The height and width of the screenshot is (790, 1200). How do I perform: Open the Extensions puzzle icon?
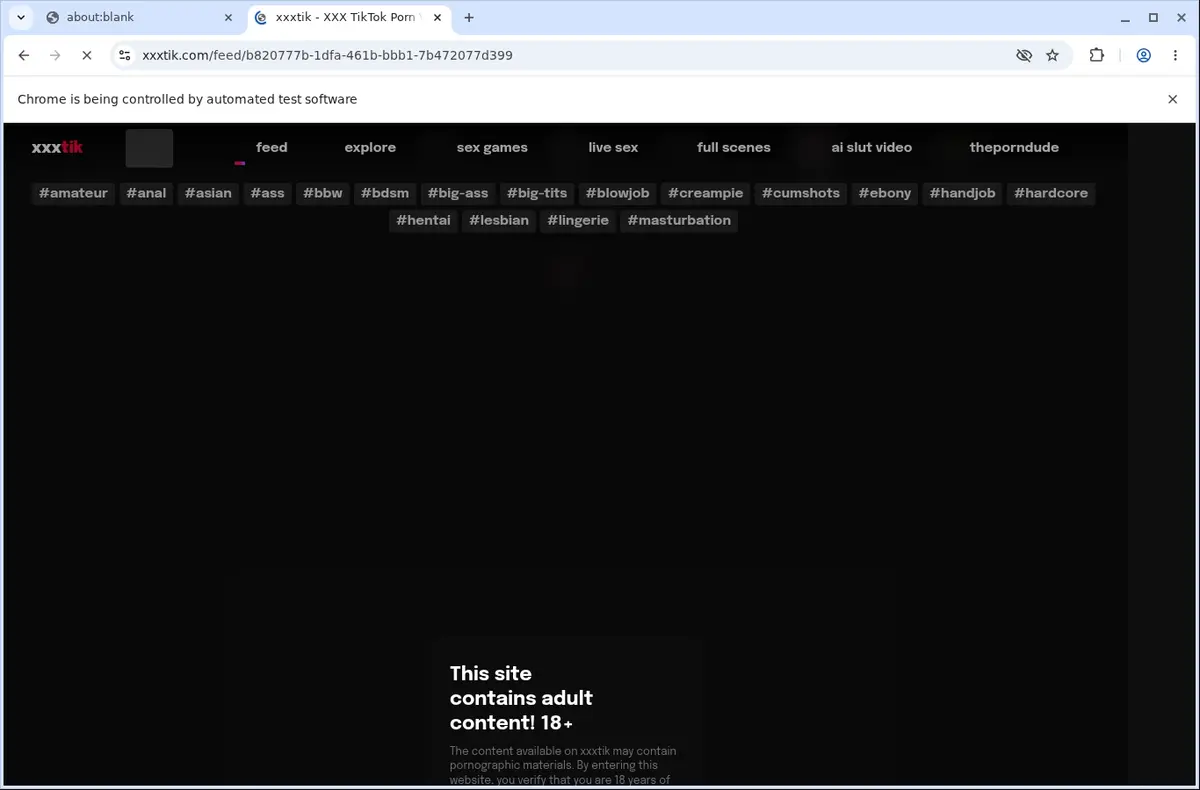(x=1097, y=56)
